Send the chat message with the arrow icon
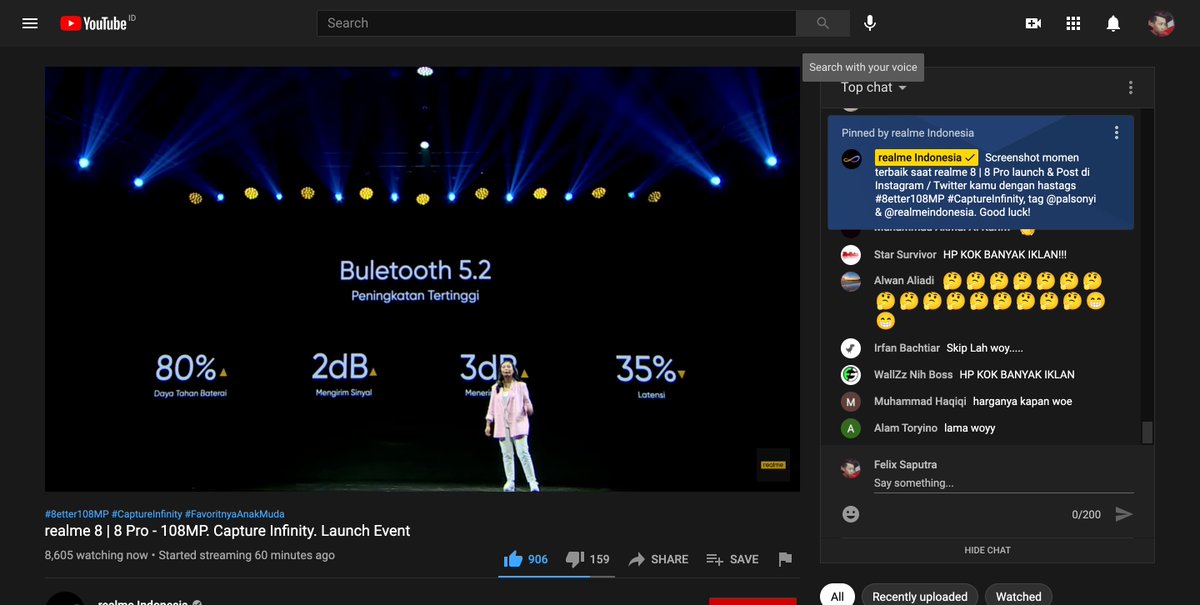This screenshot has width=1200, height=605. pos(1124,513)
